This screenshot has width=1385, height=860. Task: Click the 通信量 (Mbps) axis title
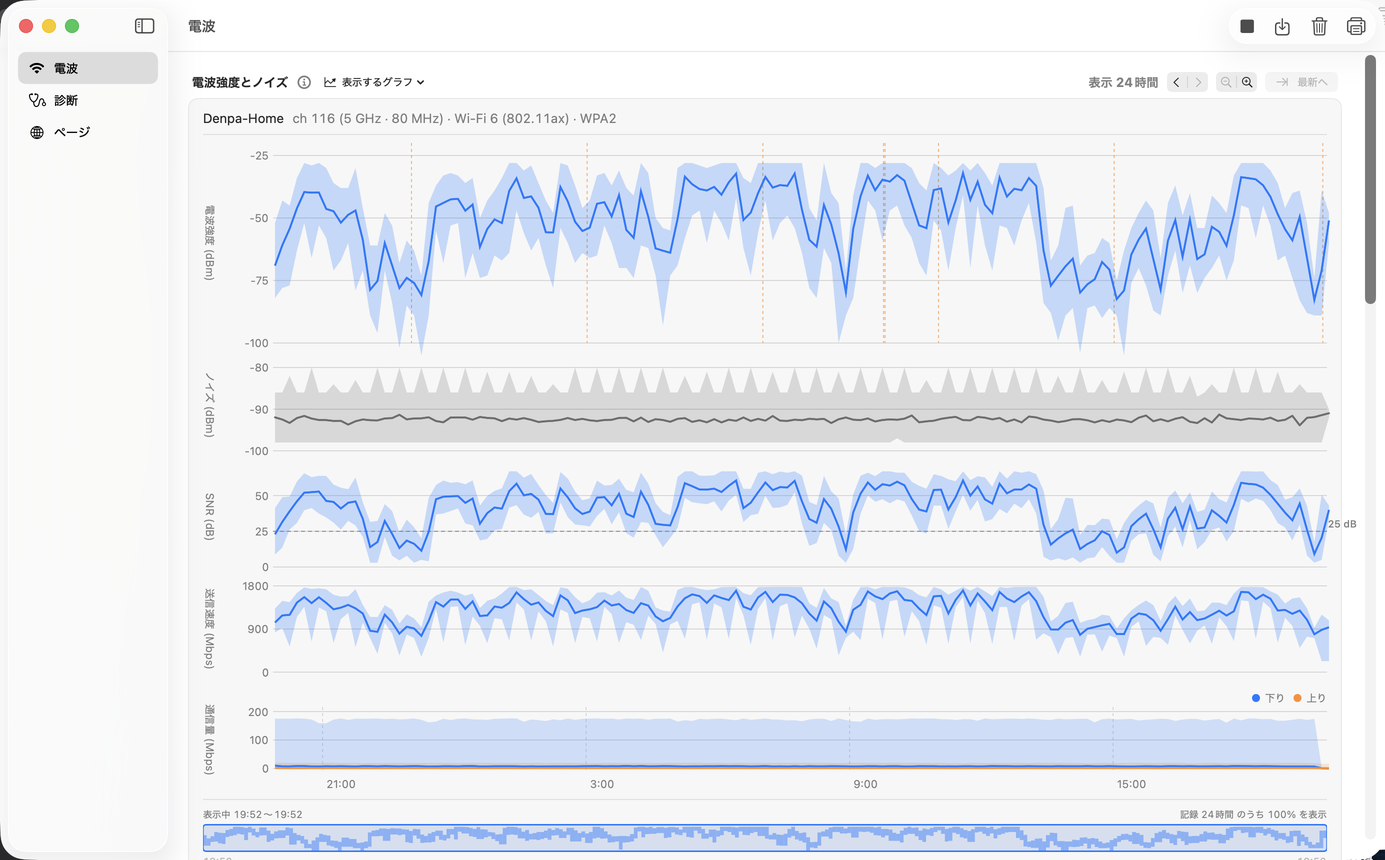tap(209, 740)
